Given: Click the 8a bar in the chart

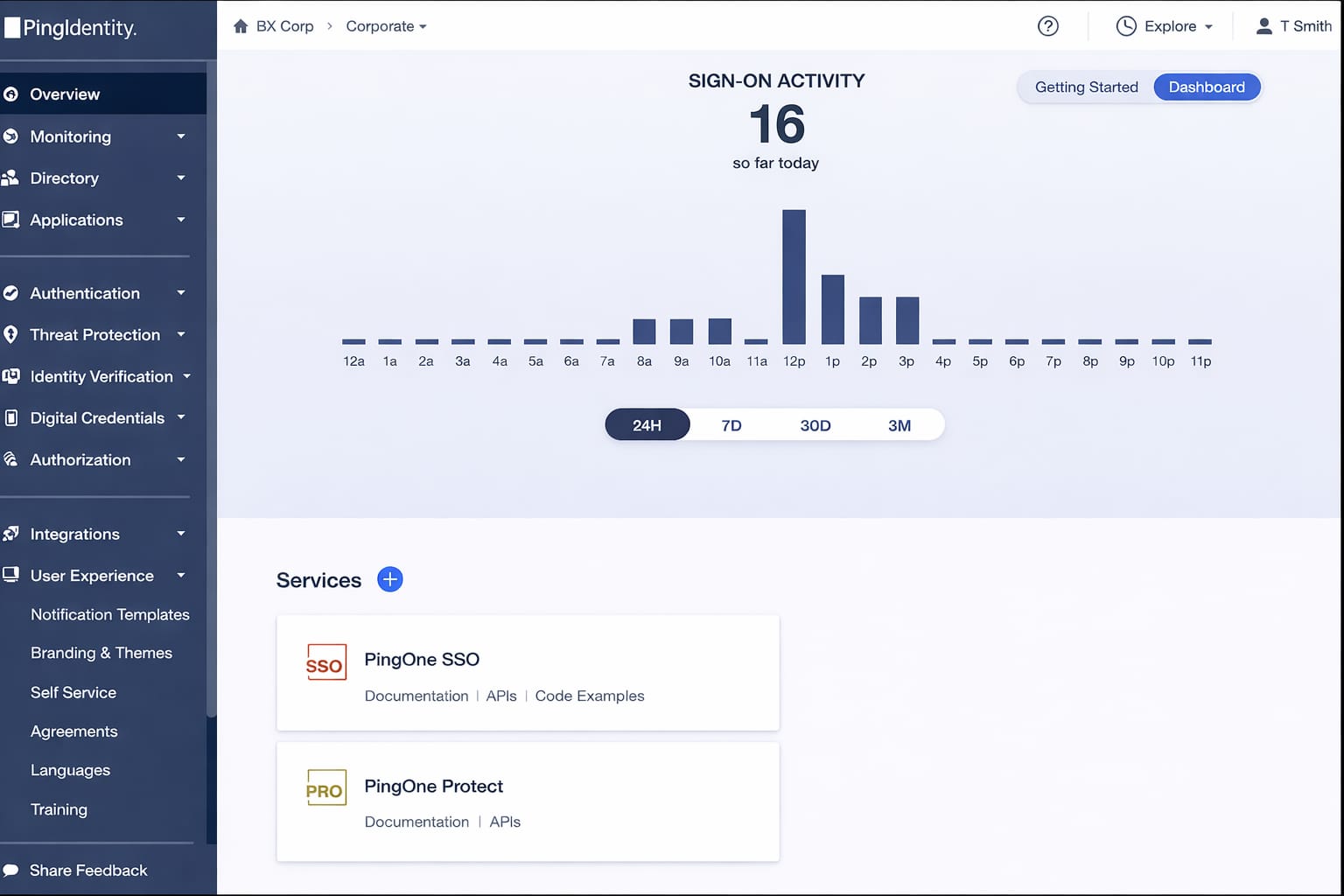Looking at the screenshot, I should click(x=644, y=331).
